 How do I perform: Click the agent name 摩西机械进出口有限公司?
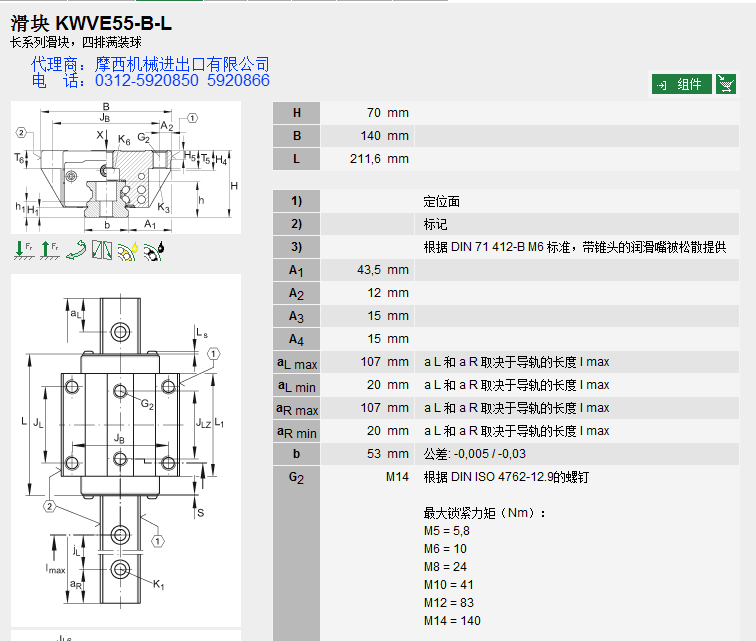pos(182,64)
